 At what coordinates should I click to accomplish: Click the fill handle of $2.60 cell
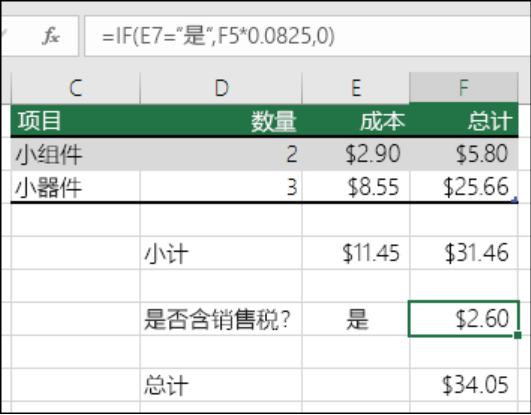pos(517,335)
